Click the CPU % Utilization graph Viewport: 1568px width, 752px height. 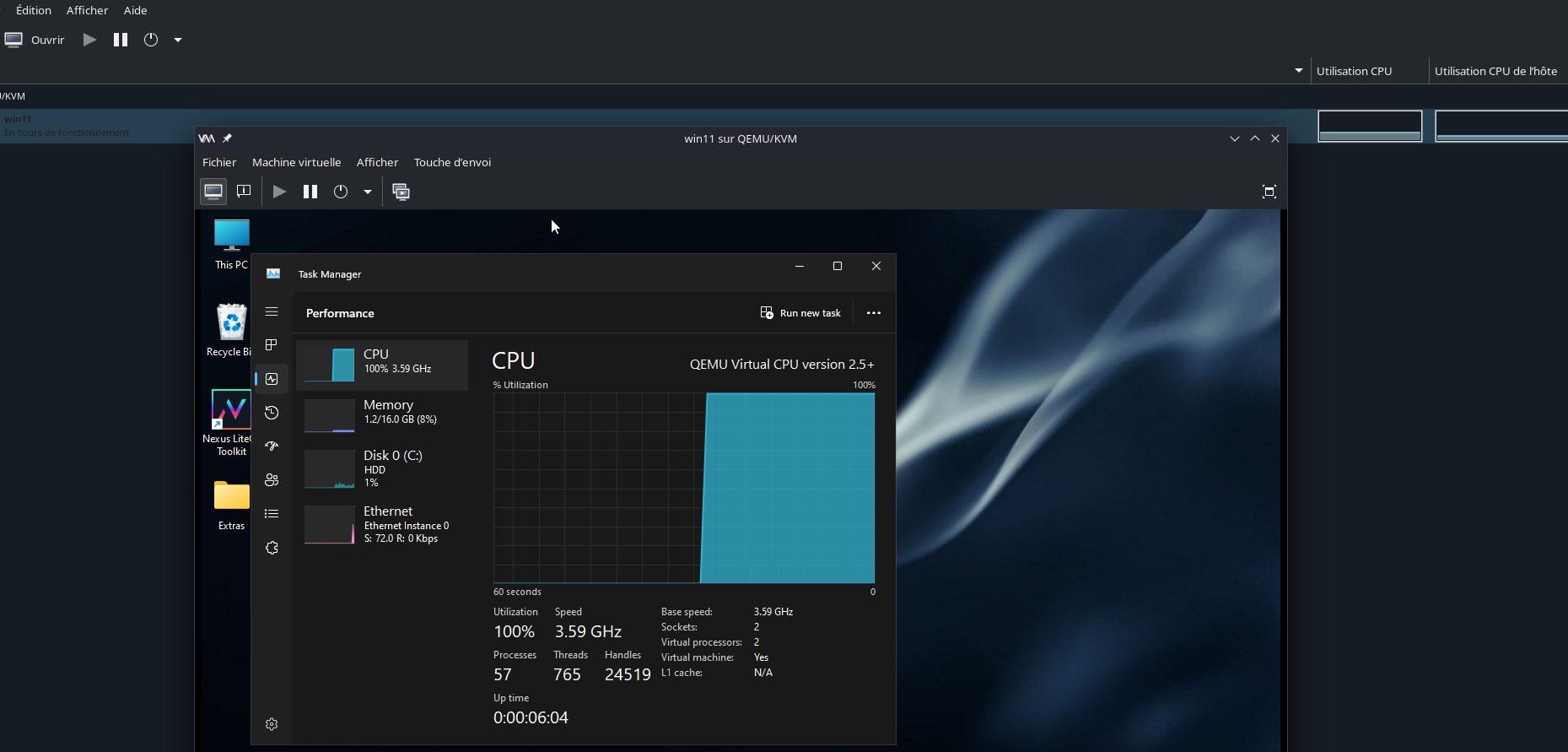point(684,488)
